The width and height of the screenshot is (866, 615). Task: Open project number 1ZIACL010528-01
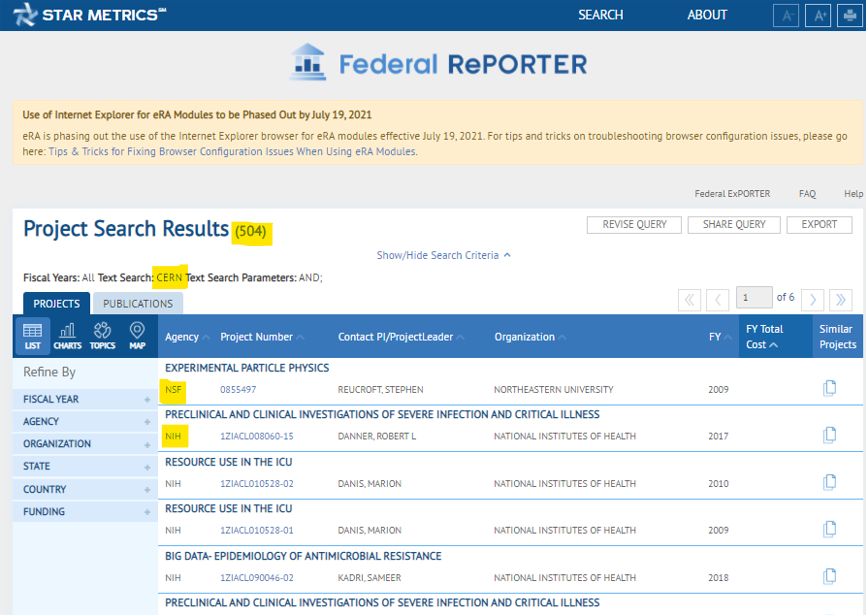point(257,531)
